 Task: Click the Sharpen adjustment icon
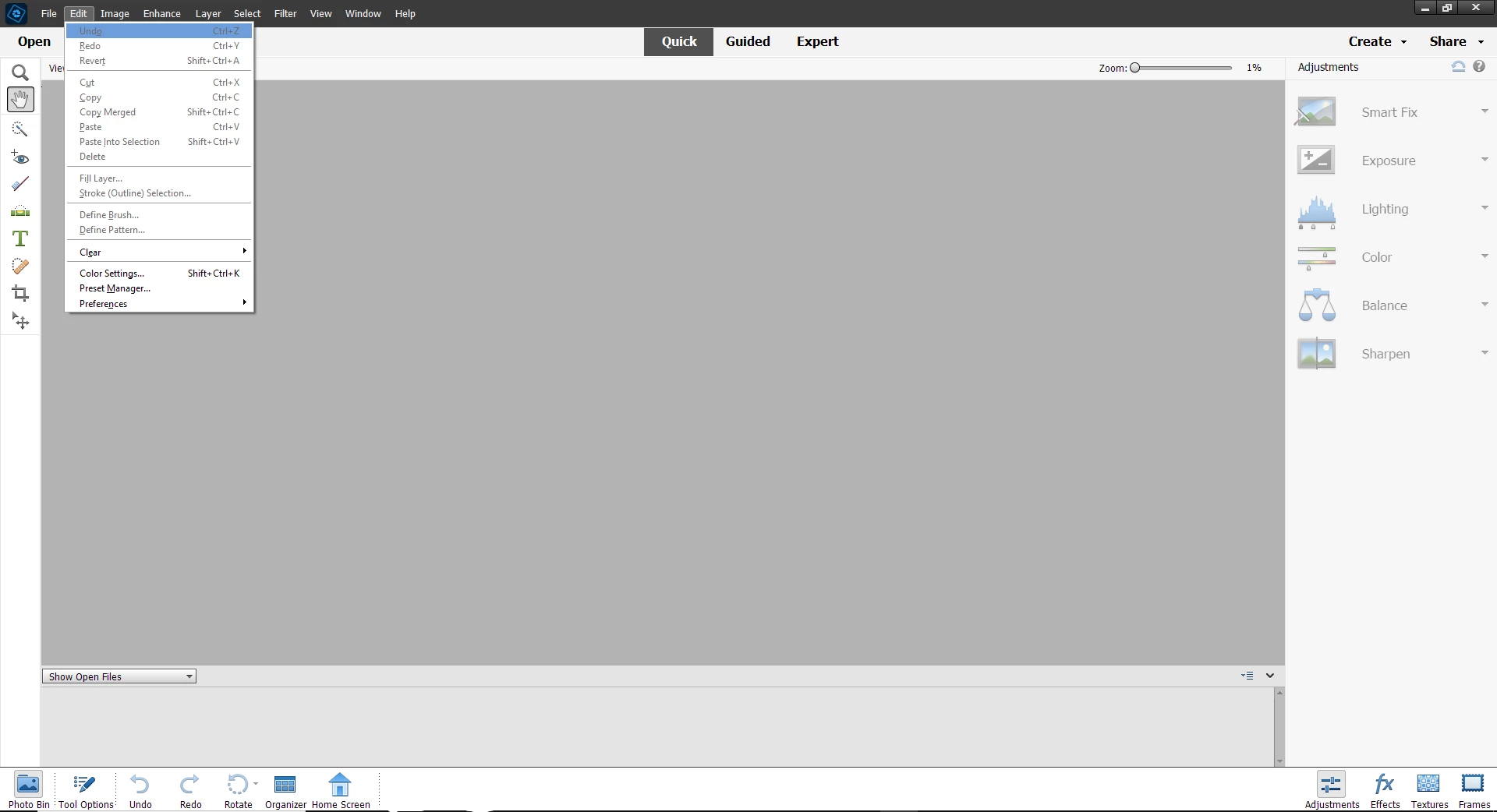click(1316, 353)
